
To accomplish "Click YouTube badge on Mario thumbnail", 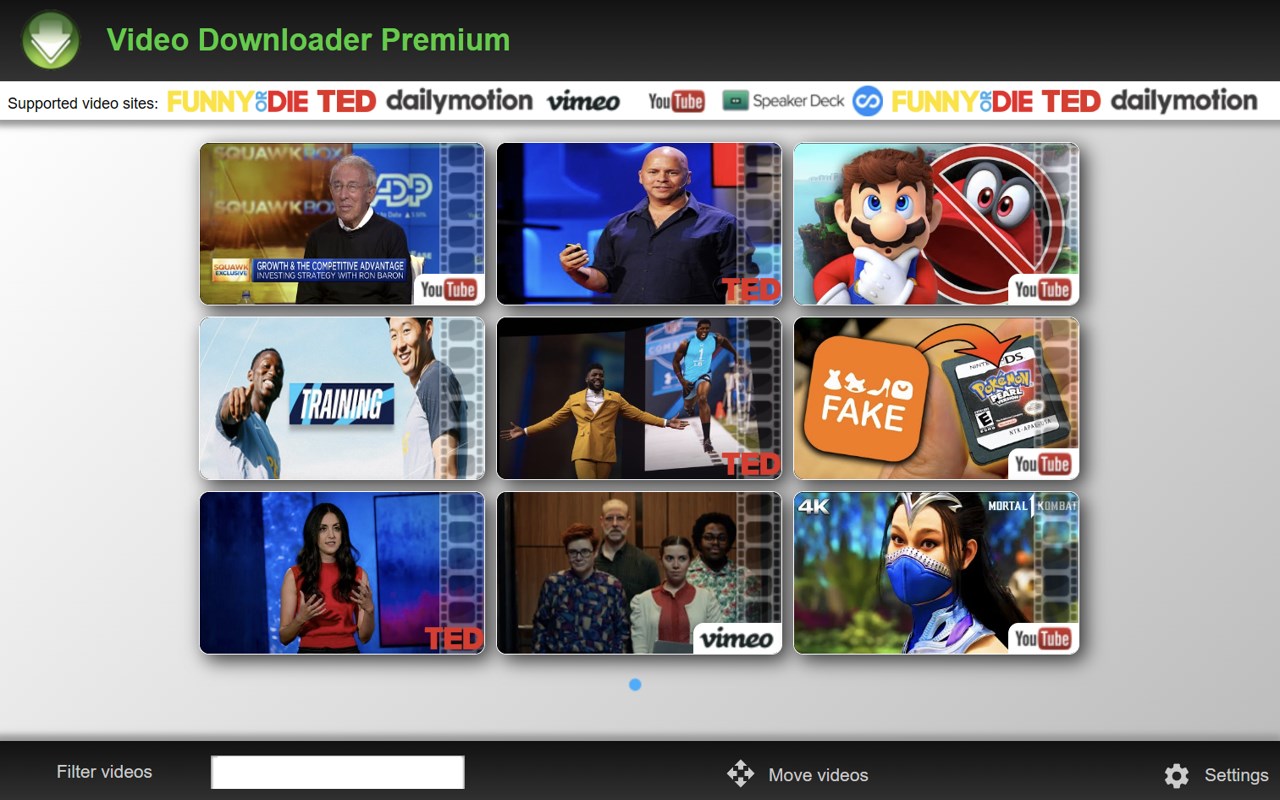I will tap(1042, 289).
